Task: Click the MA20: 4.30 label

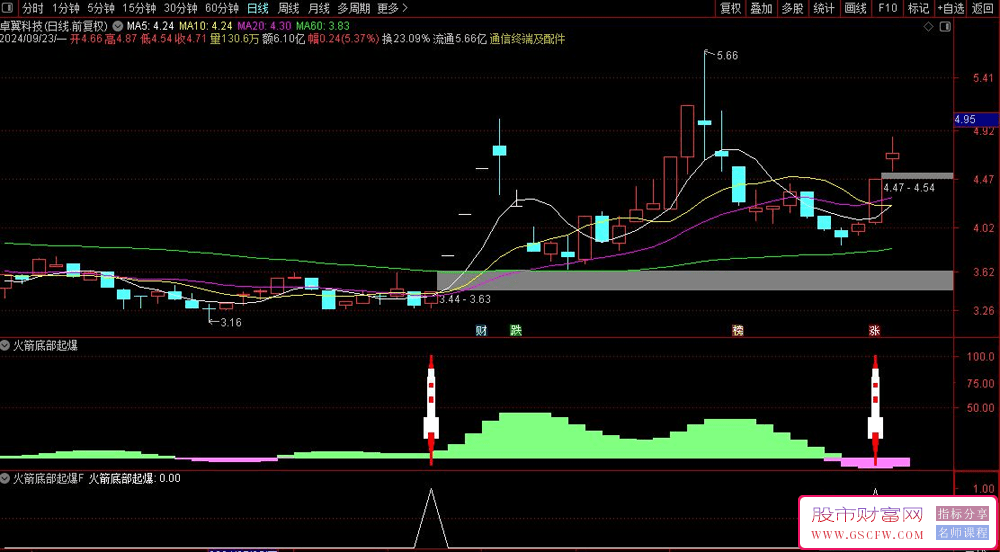Action: (264, 27)
